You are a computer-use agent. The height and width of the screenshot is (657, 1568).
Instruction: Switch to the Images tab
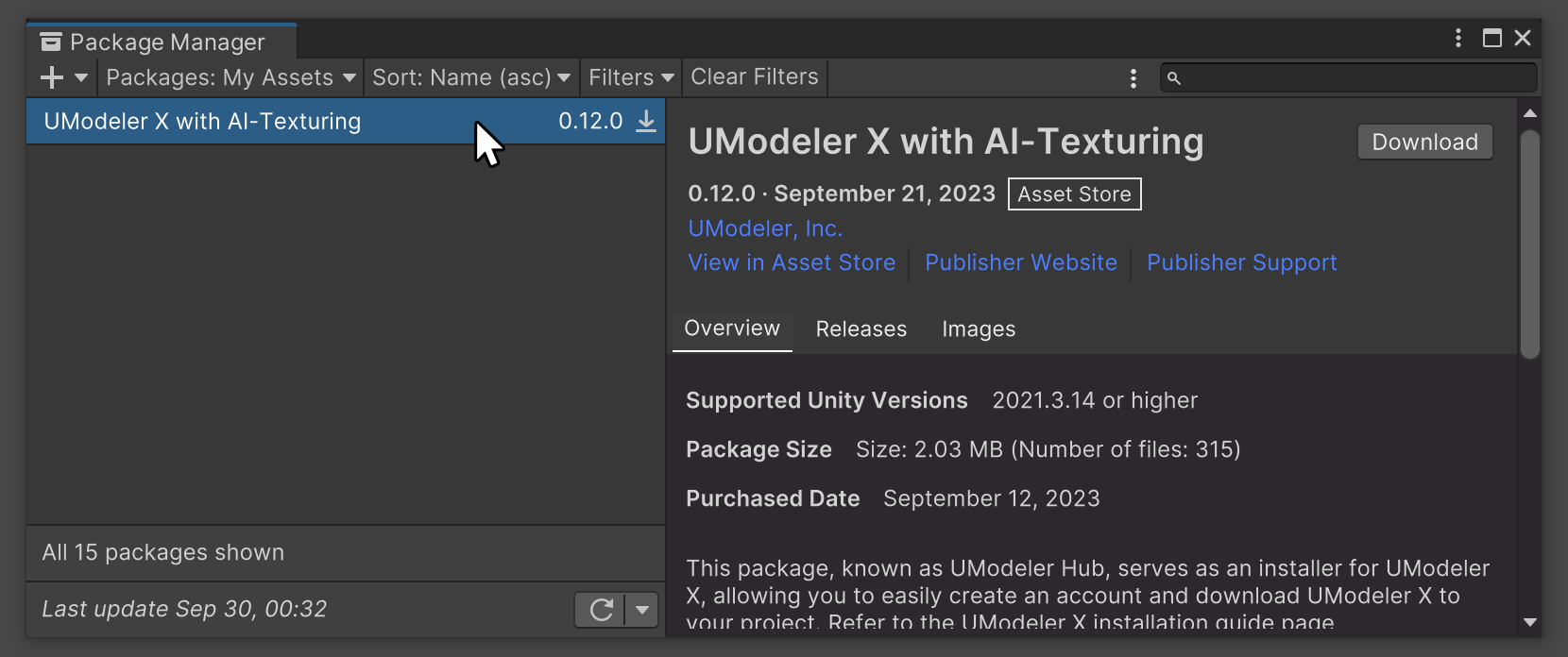coord(978,329)
